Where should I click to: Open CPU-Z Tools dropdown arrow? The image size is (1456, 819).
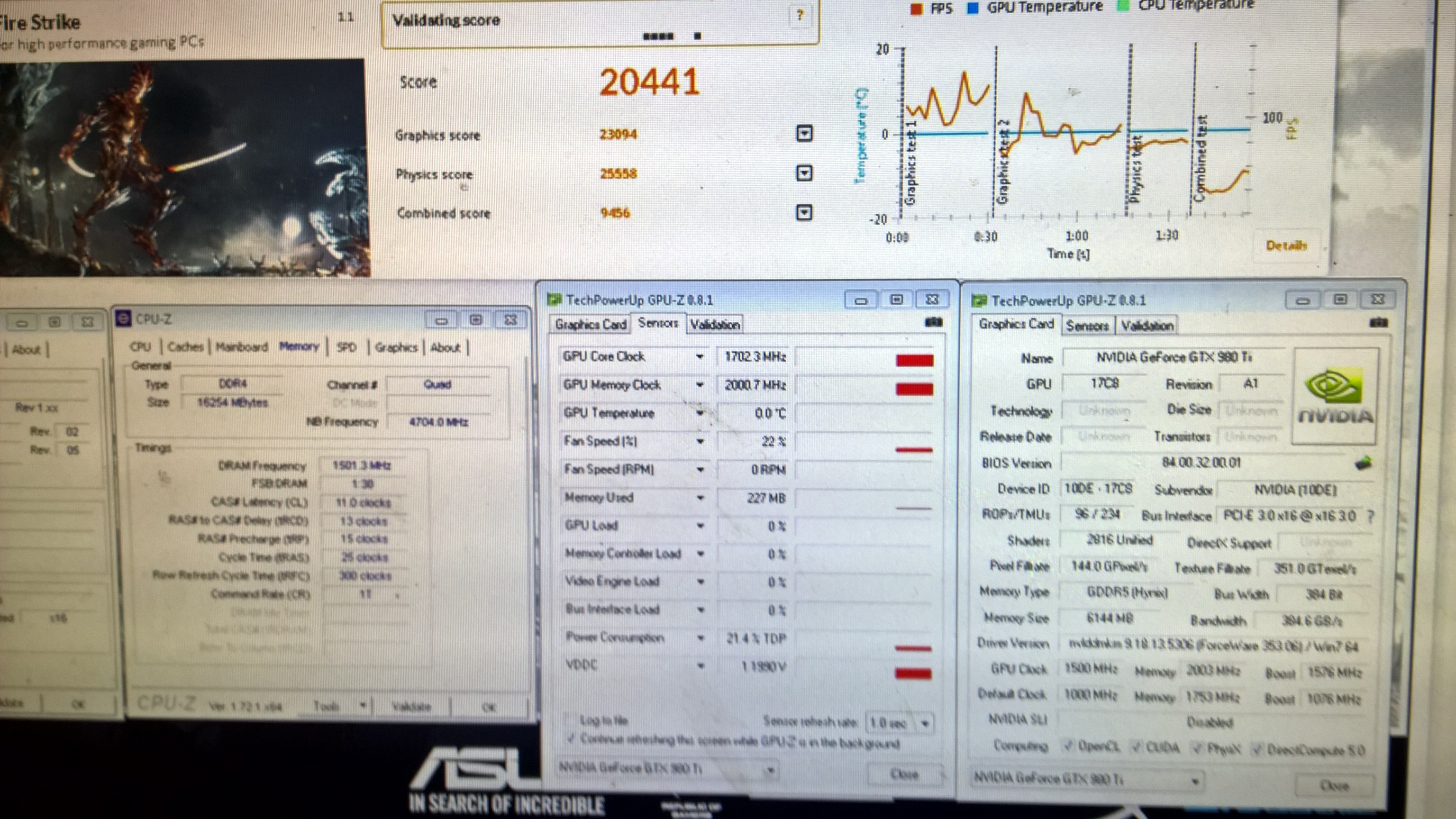click(363, 705)
